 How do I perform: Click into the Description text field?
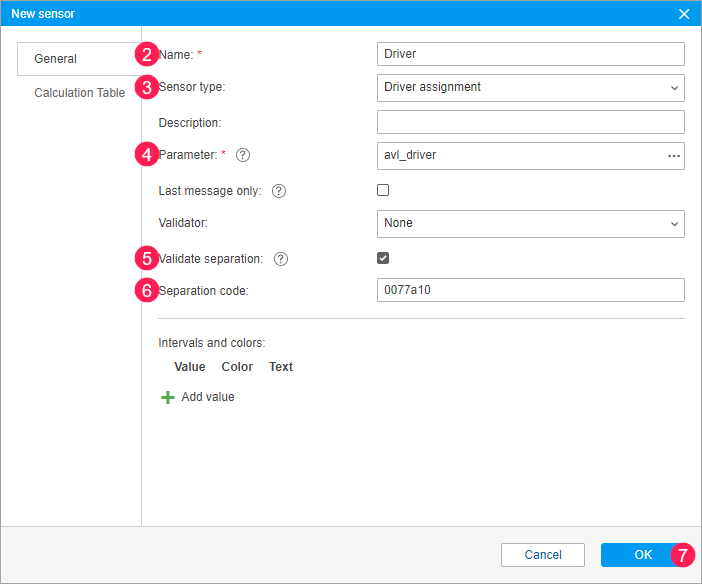coord(530,122)
